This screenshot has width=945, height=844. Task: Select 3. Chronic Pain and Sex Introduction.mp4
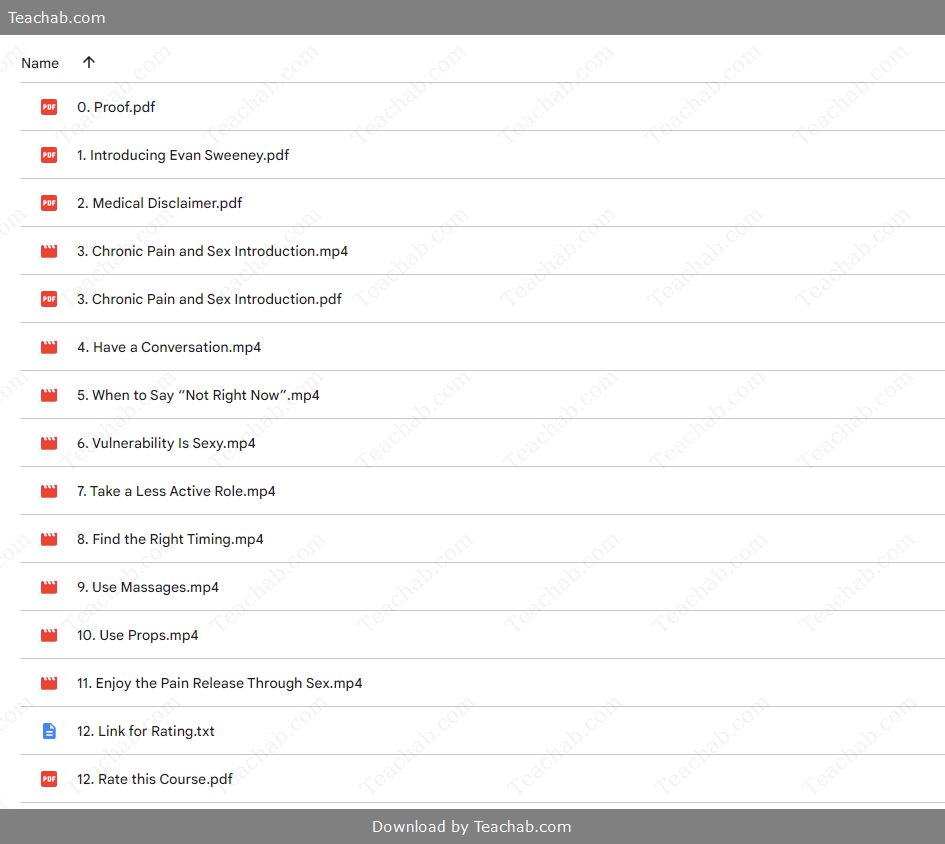point(212,251)
